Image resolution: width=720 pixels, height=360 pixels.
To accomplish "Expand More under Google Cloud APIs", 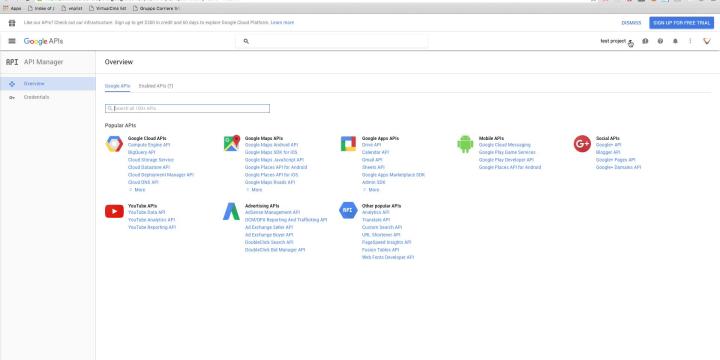I will (137, 190).
